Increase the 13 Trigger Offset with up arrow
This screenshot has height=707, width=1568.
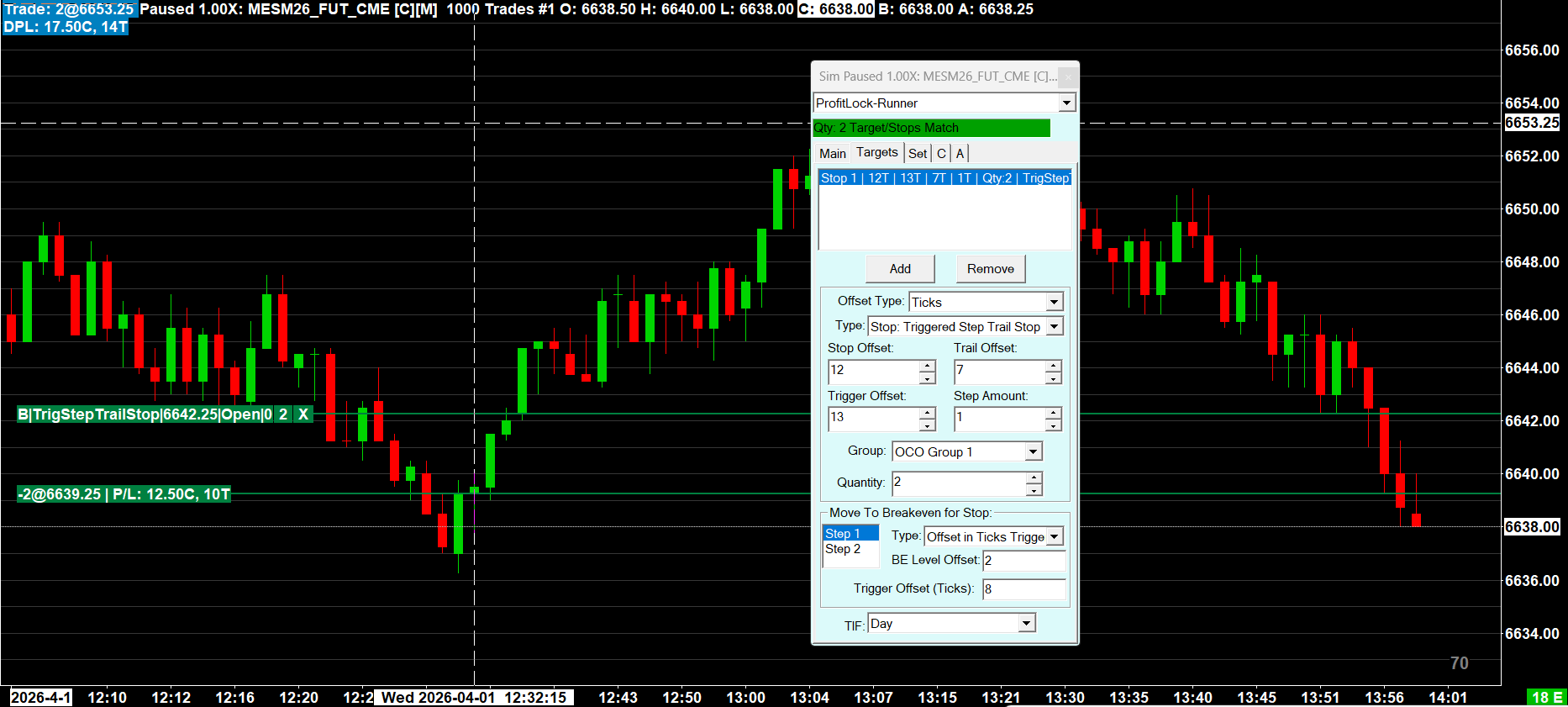[x=928, y=413]
